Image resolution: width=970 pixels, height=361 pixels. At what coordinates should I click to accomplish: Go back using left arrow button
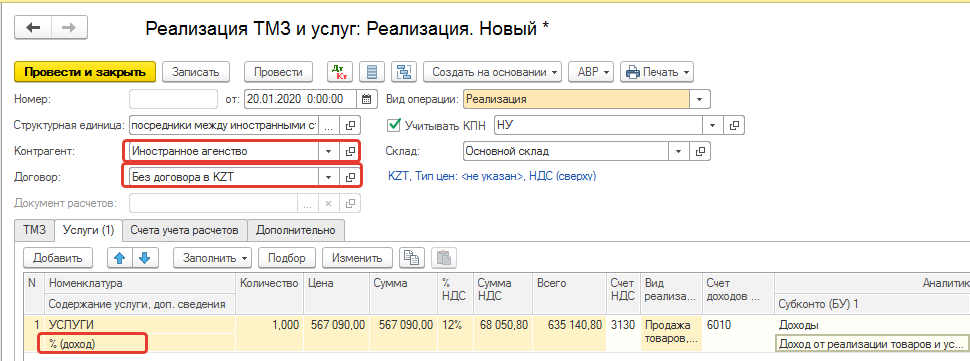pyautogui.click(x=32, y=28)
